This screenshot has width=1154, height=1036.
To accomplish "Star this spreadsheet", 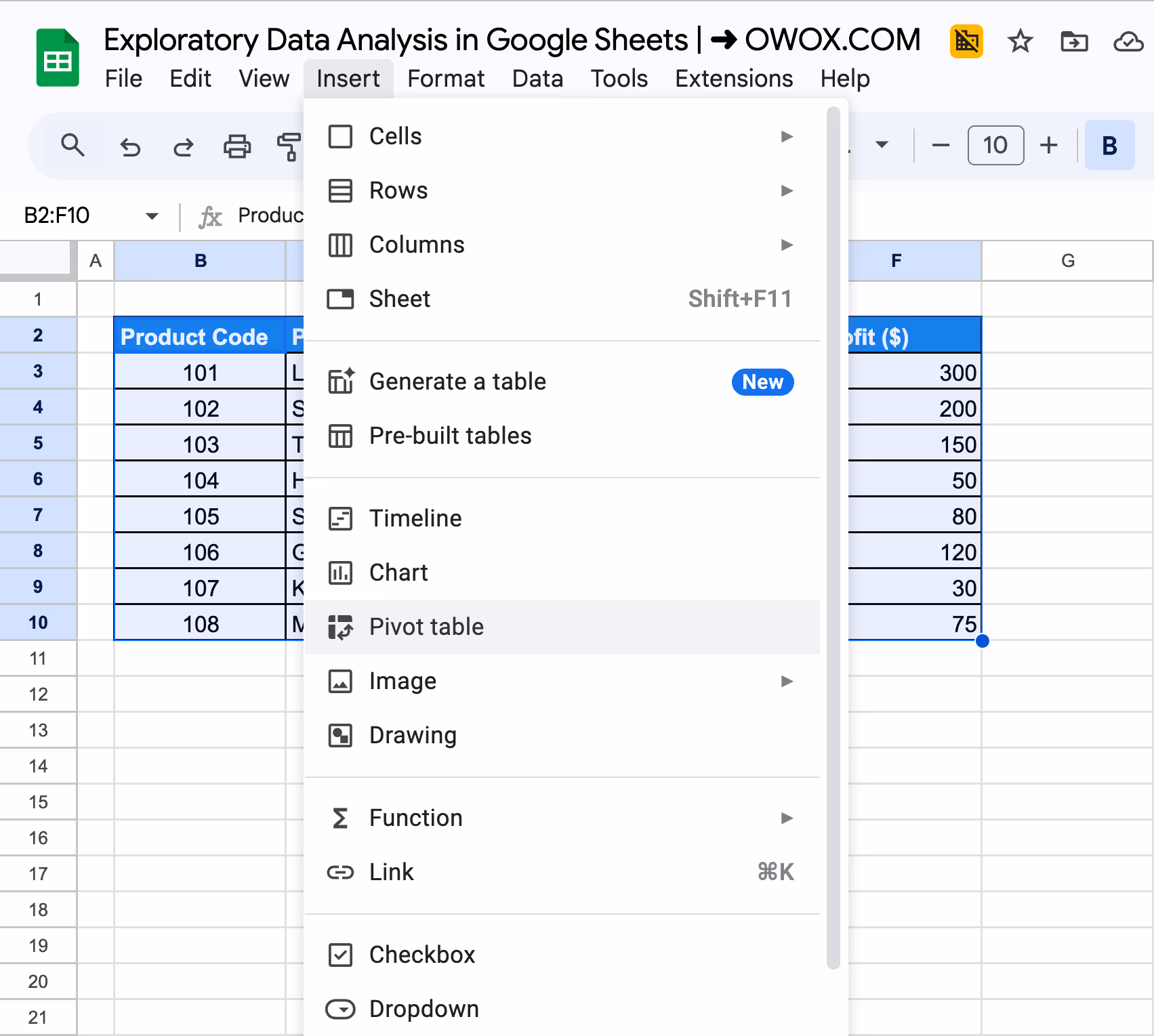I will pyautogui.click(x=1020, y=41).
